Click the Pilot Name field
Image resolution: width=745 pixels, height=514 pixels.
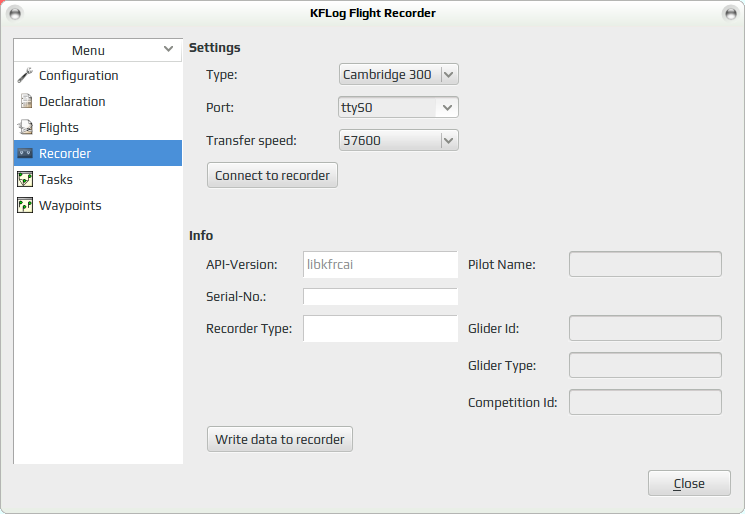point(645,264)
